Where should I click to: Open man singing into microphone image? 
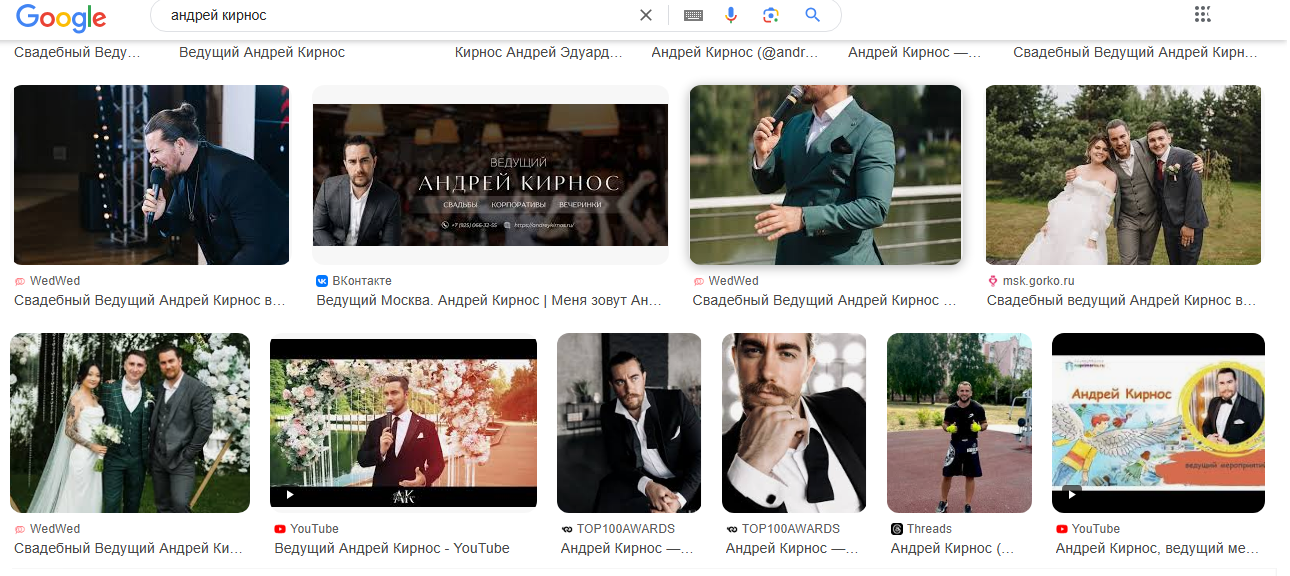coord(151,174)
